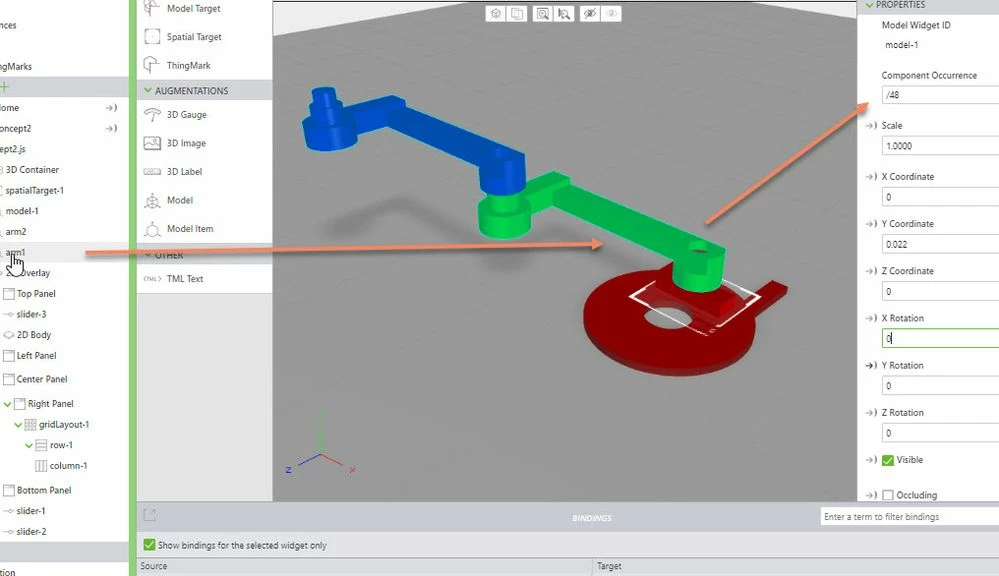Click the green plus add view icon

tap(5, 87)
